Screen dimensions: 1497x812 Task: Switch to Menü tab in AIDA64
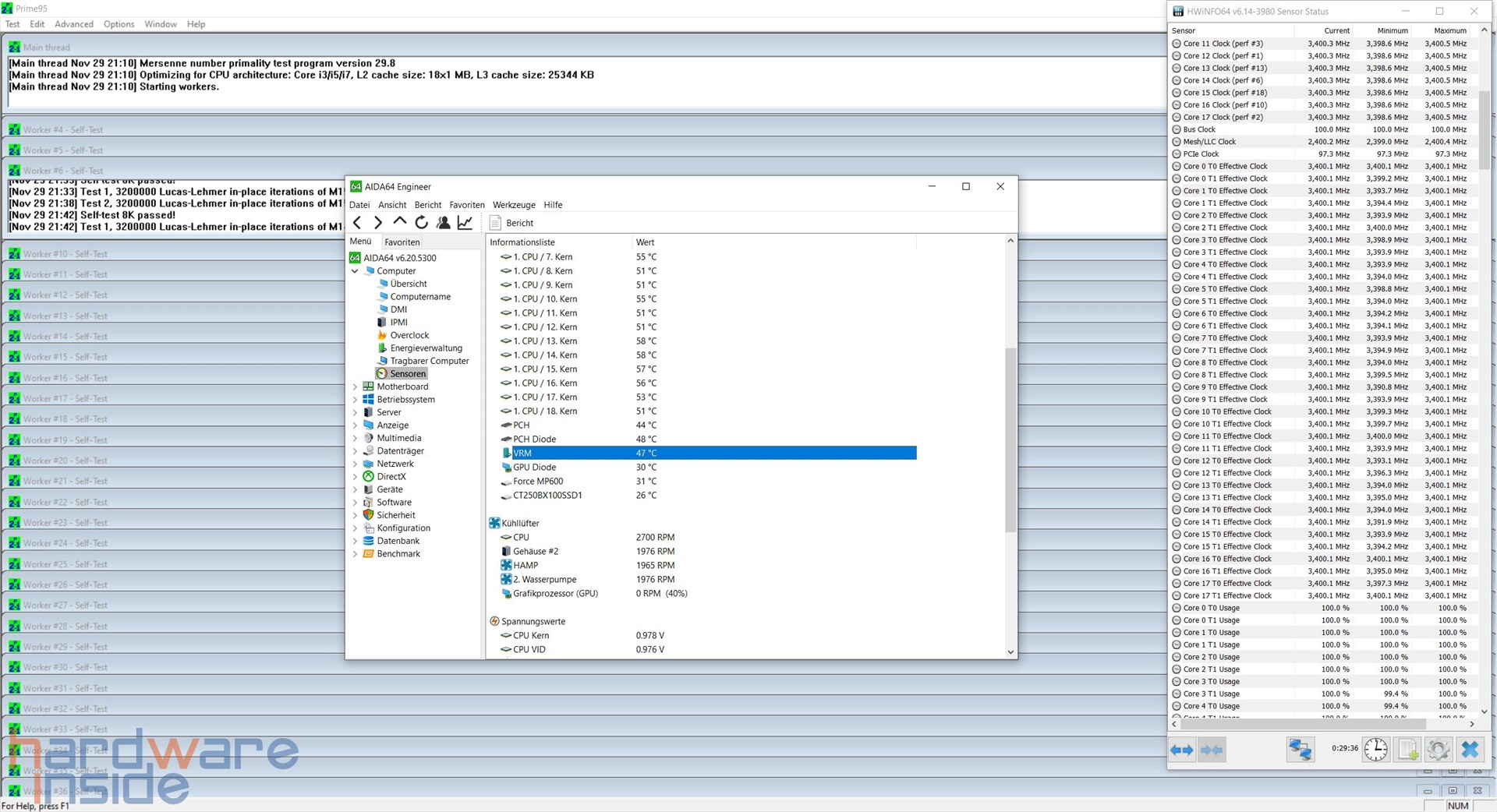click(x=361, y=242)
